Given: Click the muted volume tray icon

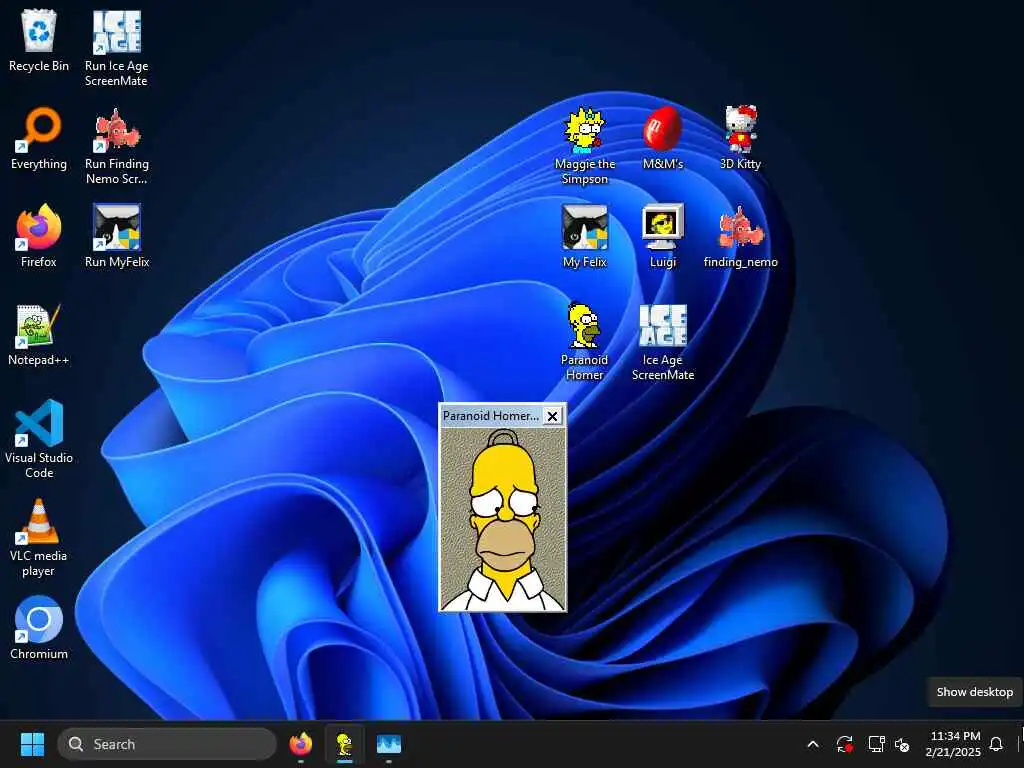Looking at the screenshot, I should point(902,744).
